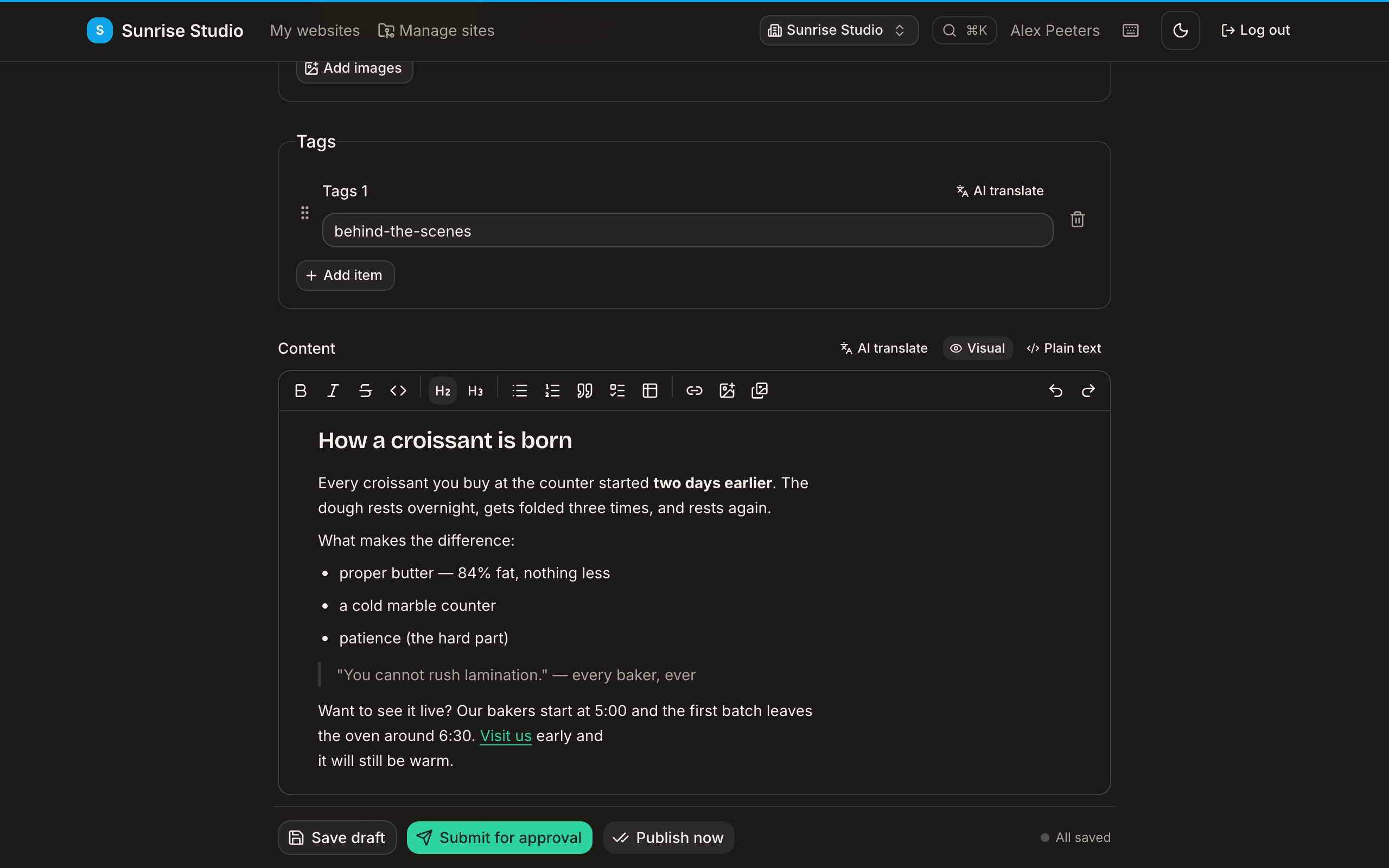This screenshot has height=868, width=1389.
Task: Insert an image in the editor
Action: [x=727, y=391]
